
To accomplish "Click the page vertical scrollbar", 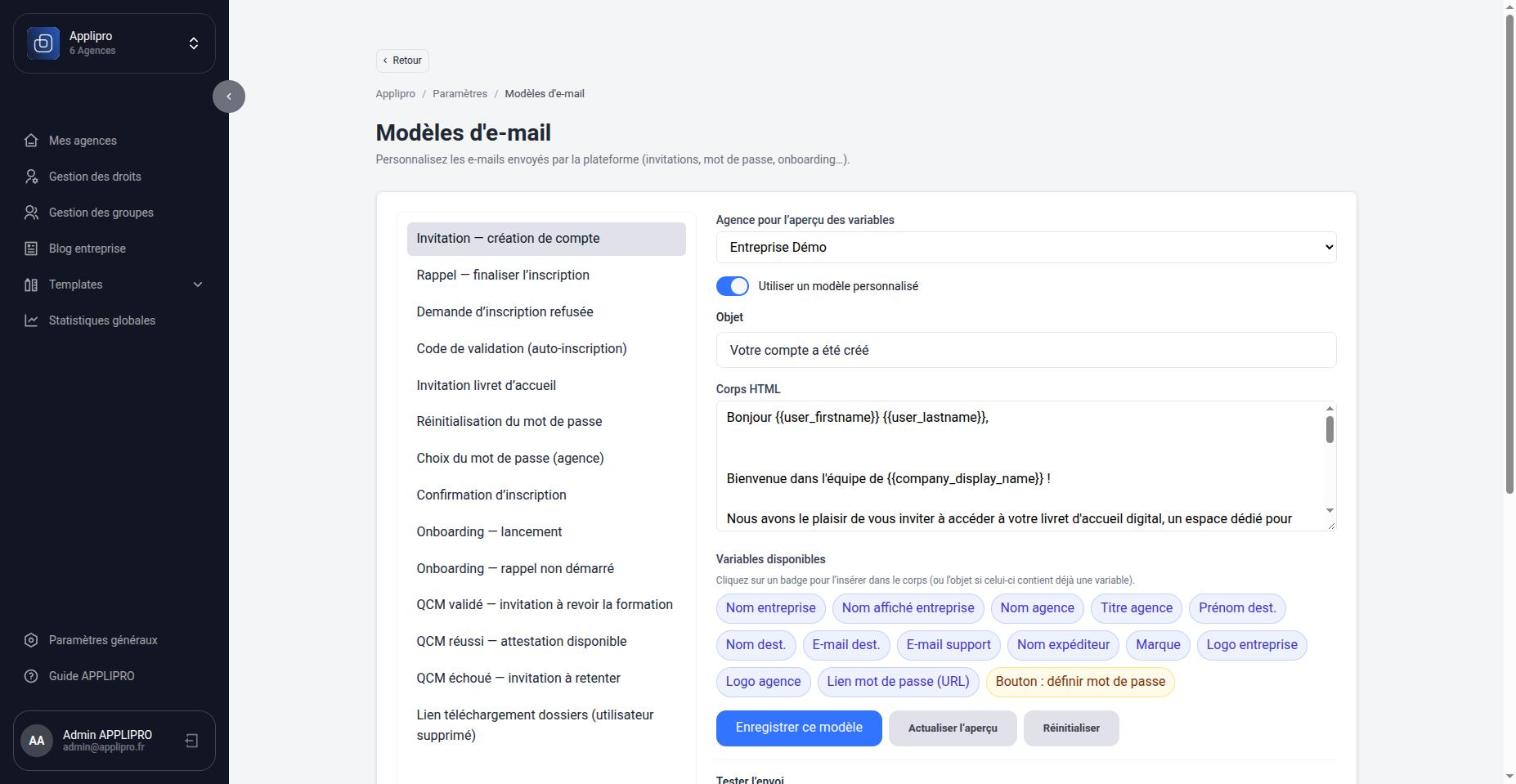I will (1510, 253).
